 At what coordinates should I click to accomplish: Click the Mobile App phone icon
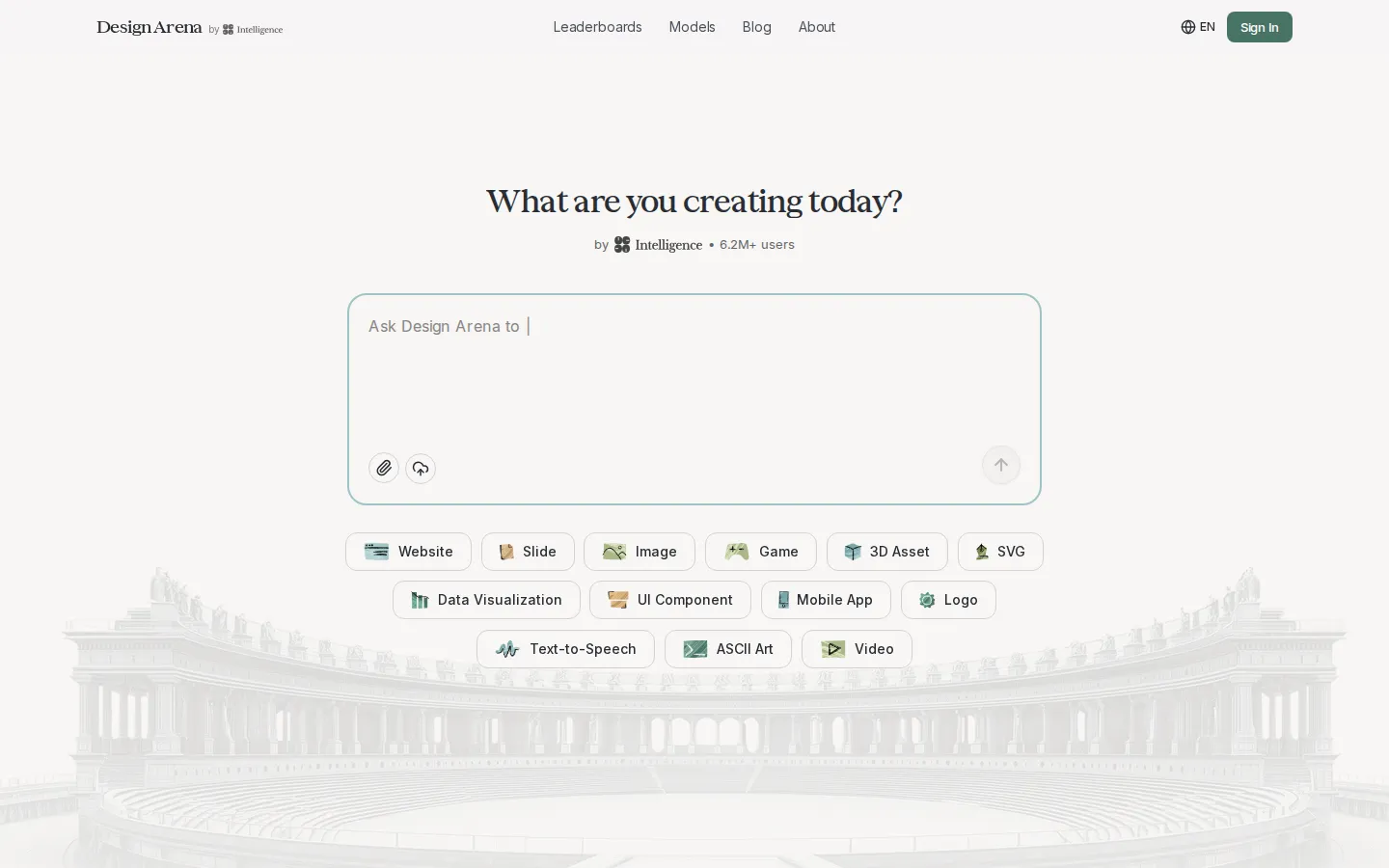pyautogui.click(x=783, y=600)
